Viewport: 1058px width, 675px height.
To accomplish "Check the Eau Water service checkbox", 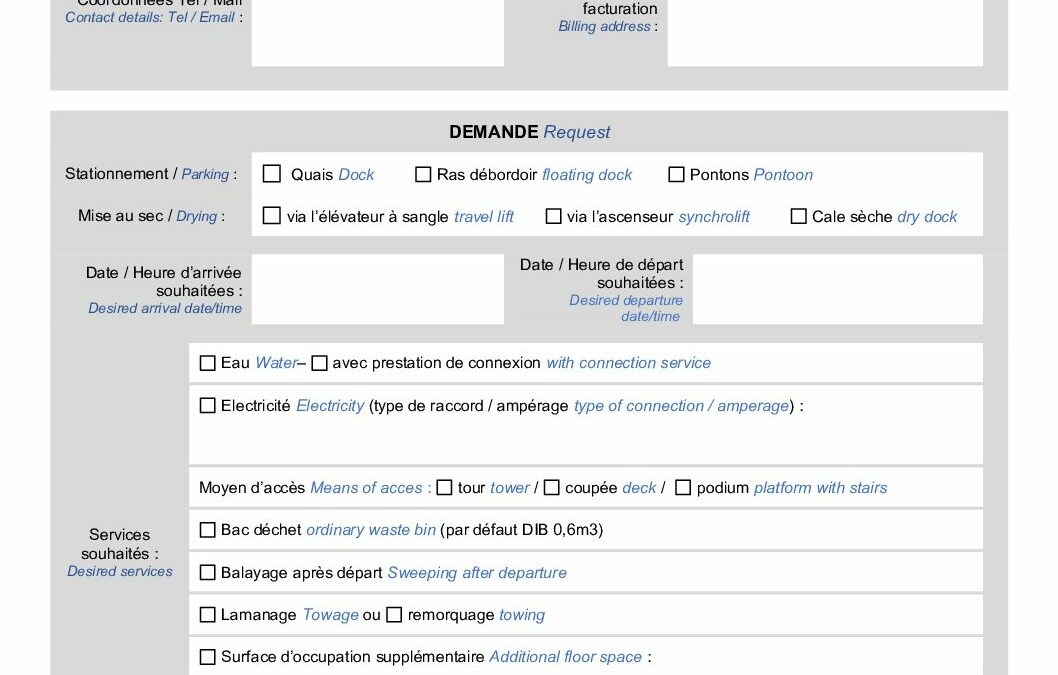I will pos(208,363).
